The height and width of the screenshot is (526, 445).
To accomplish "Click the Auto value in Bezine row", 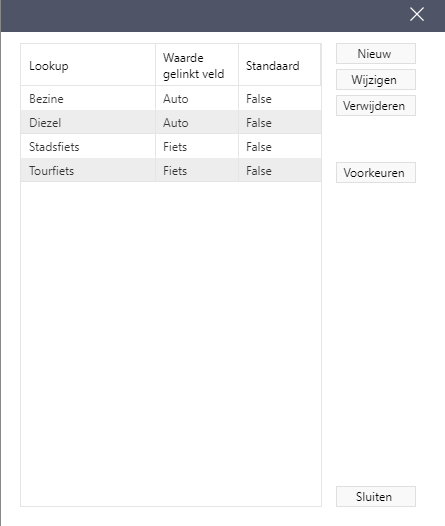I will [176, 99].
